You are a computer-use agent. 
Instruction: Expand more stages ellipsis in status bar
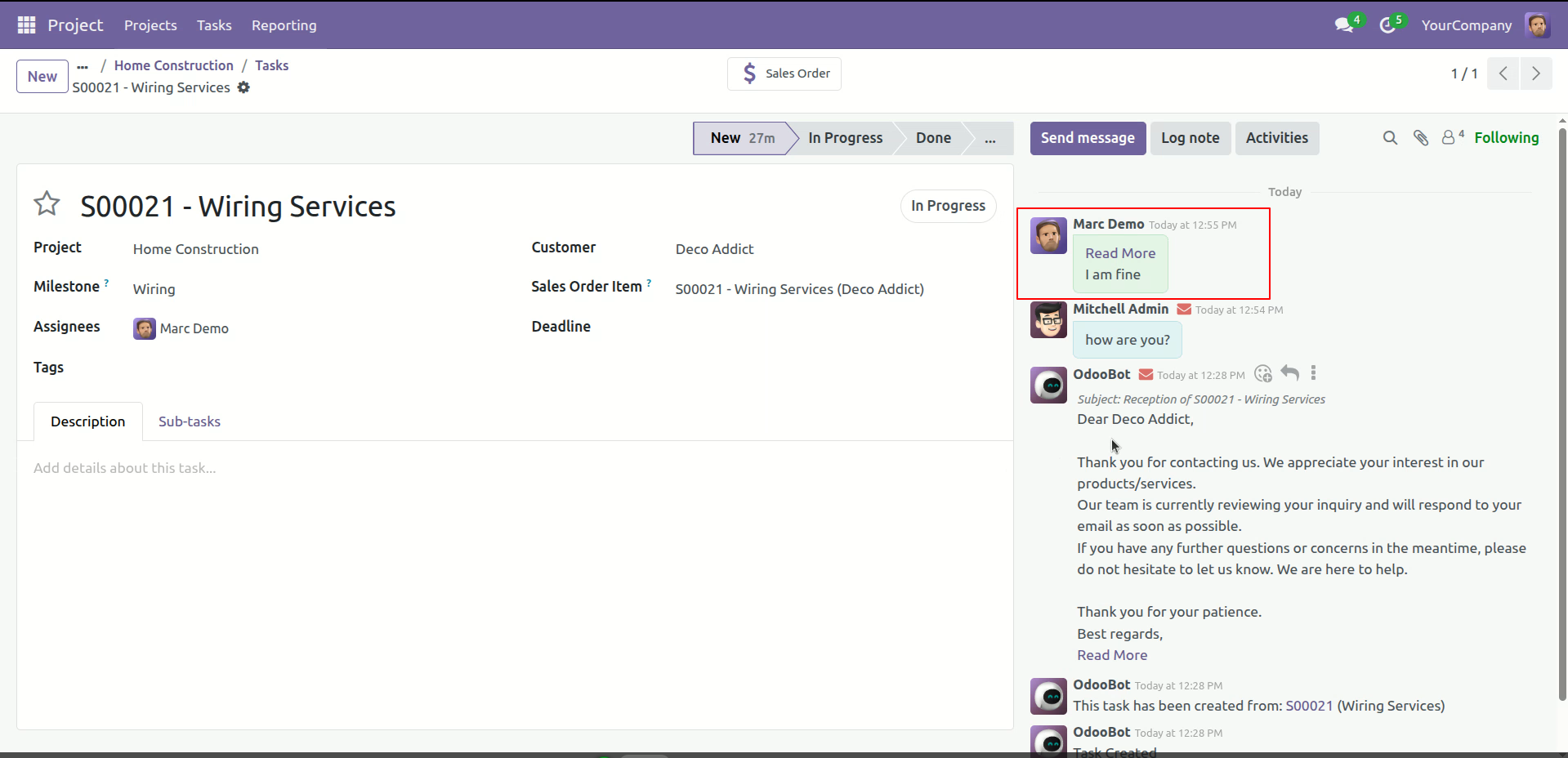point(990,138)
